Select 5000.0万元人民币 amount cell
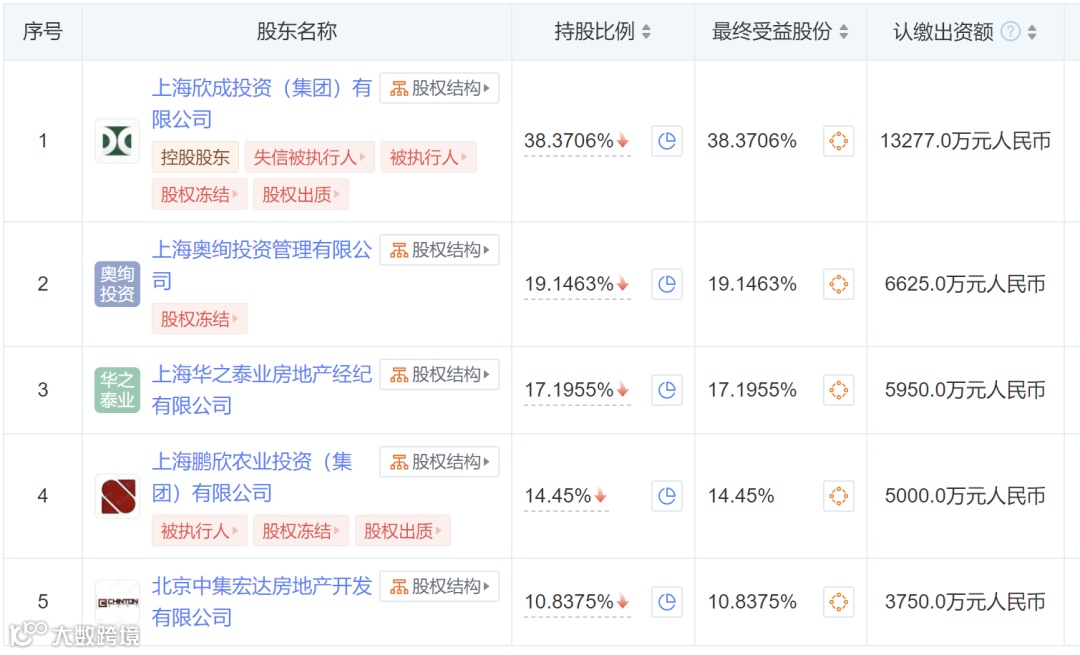1080x655 pixels. tap(965, 496)
